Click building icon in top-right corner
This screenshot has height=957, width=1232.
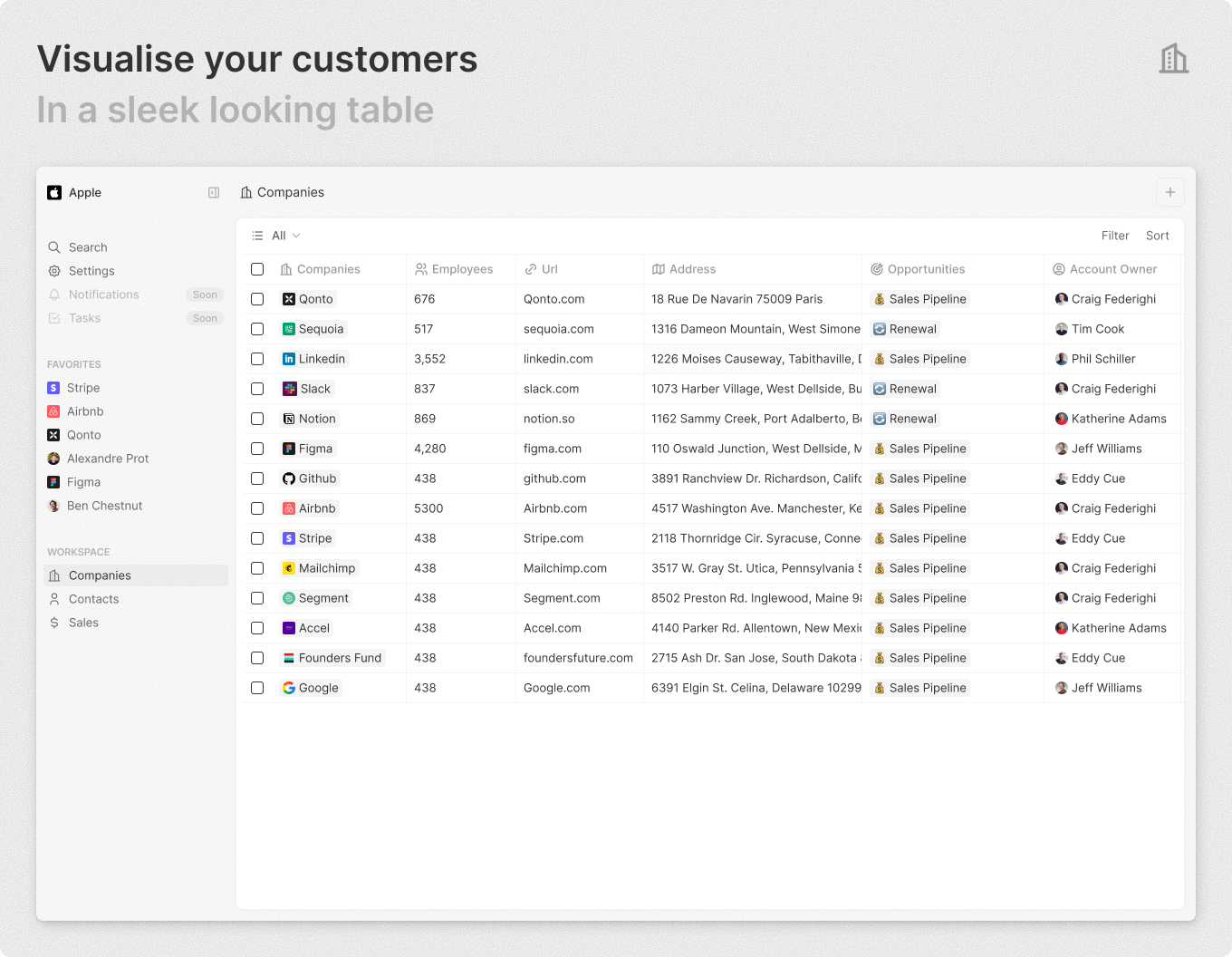pyautogui.click(x=1173, y=59)
